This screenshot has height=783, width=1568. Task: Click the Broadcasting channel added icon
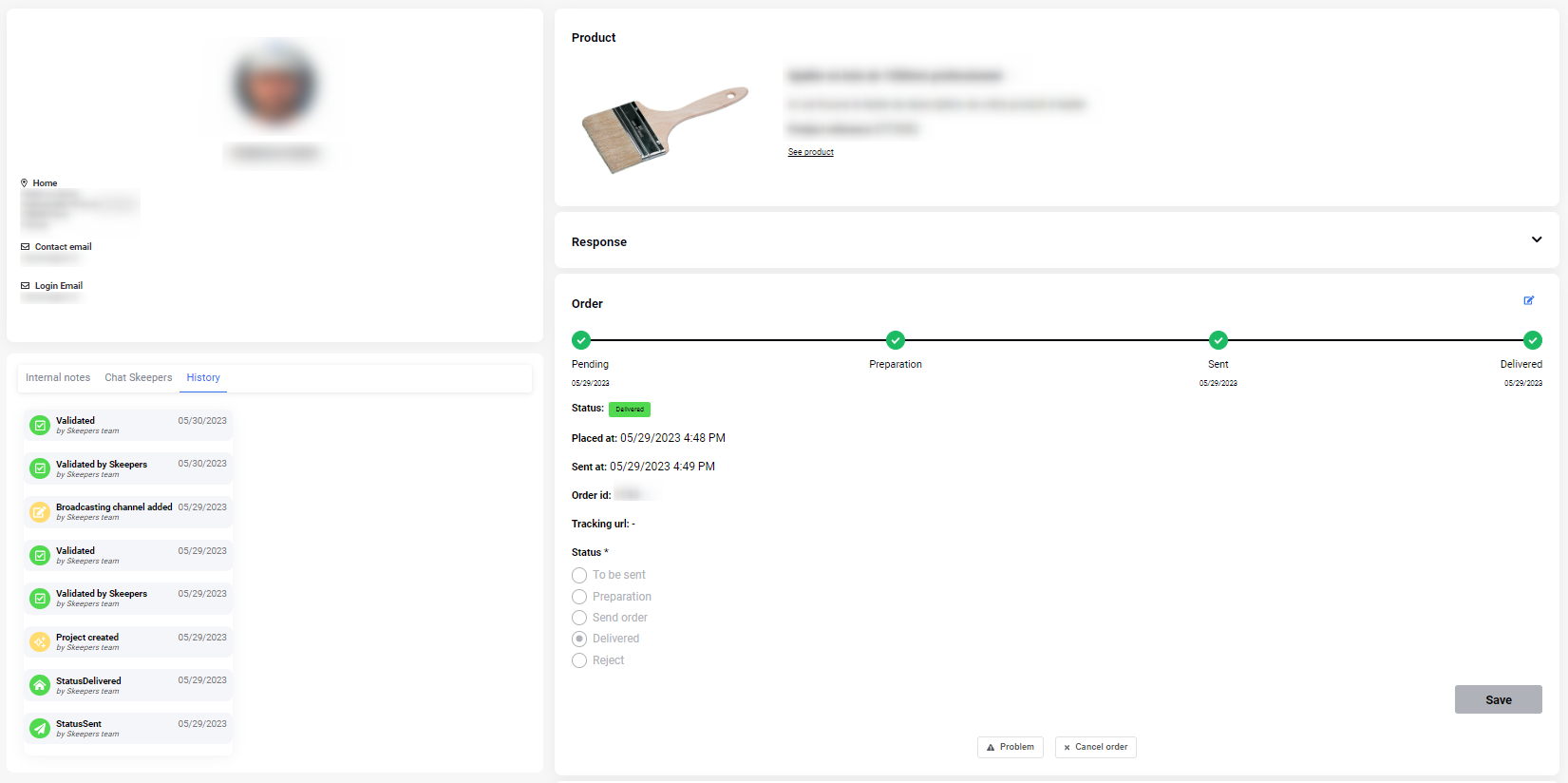click(x=40, y=512)
